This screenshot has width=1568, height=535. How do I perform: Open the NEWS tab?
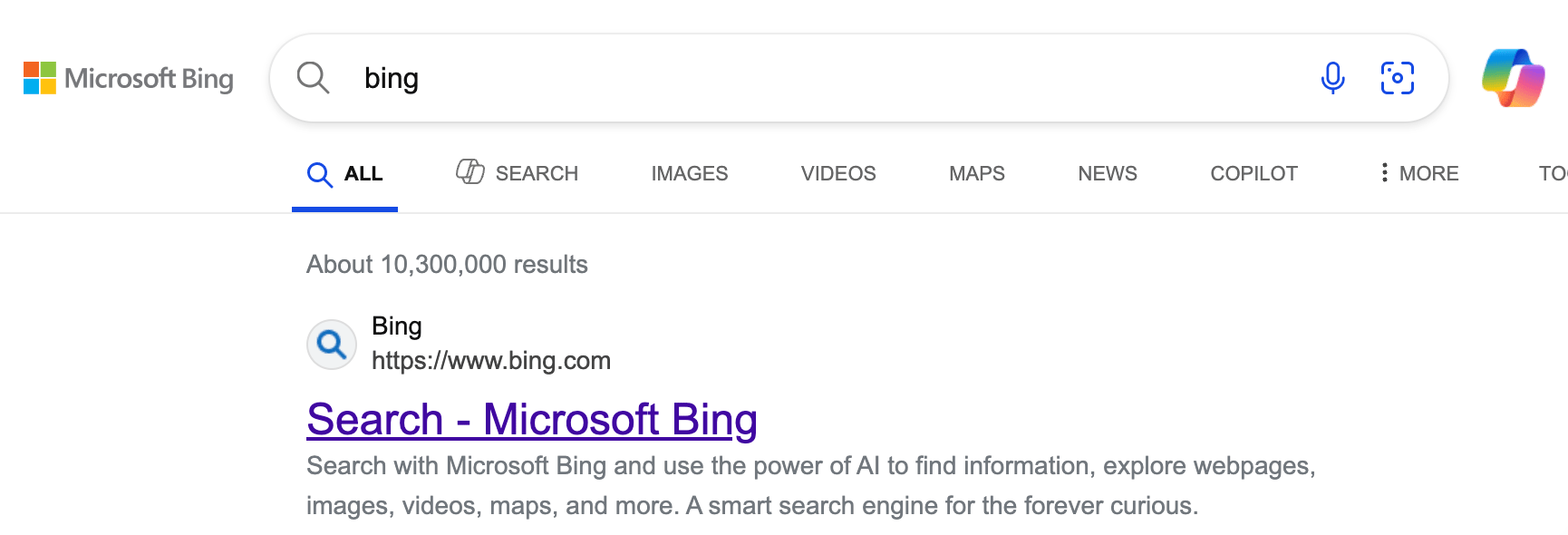coord(1107,173)
